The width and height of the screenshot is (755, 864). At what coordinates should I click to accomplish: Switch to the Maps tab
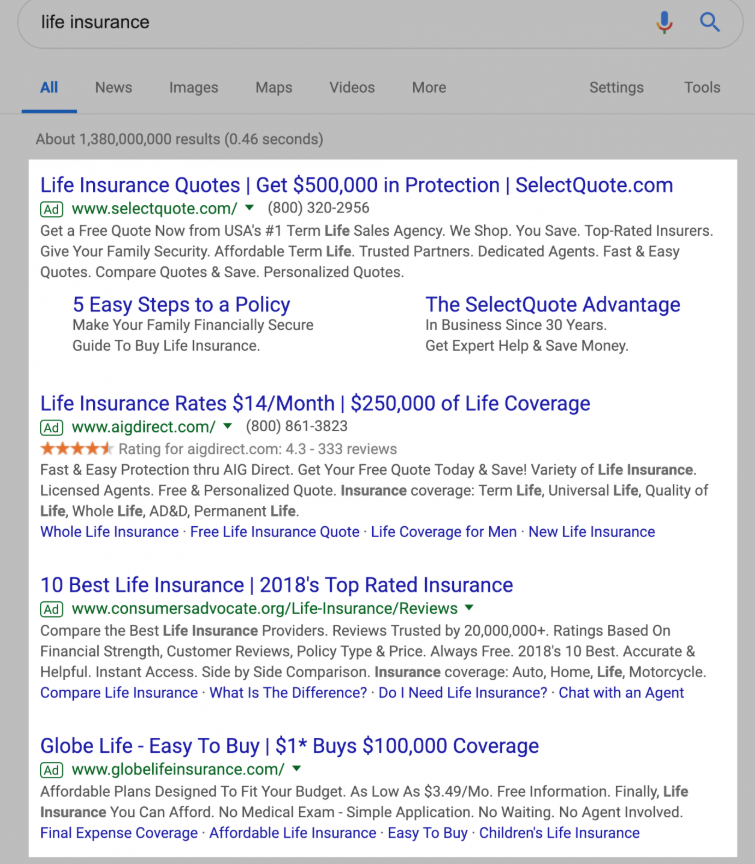click(x=274, y=88)
